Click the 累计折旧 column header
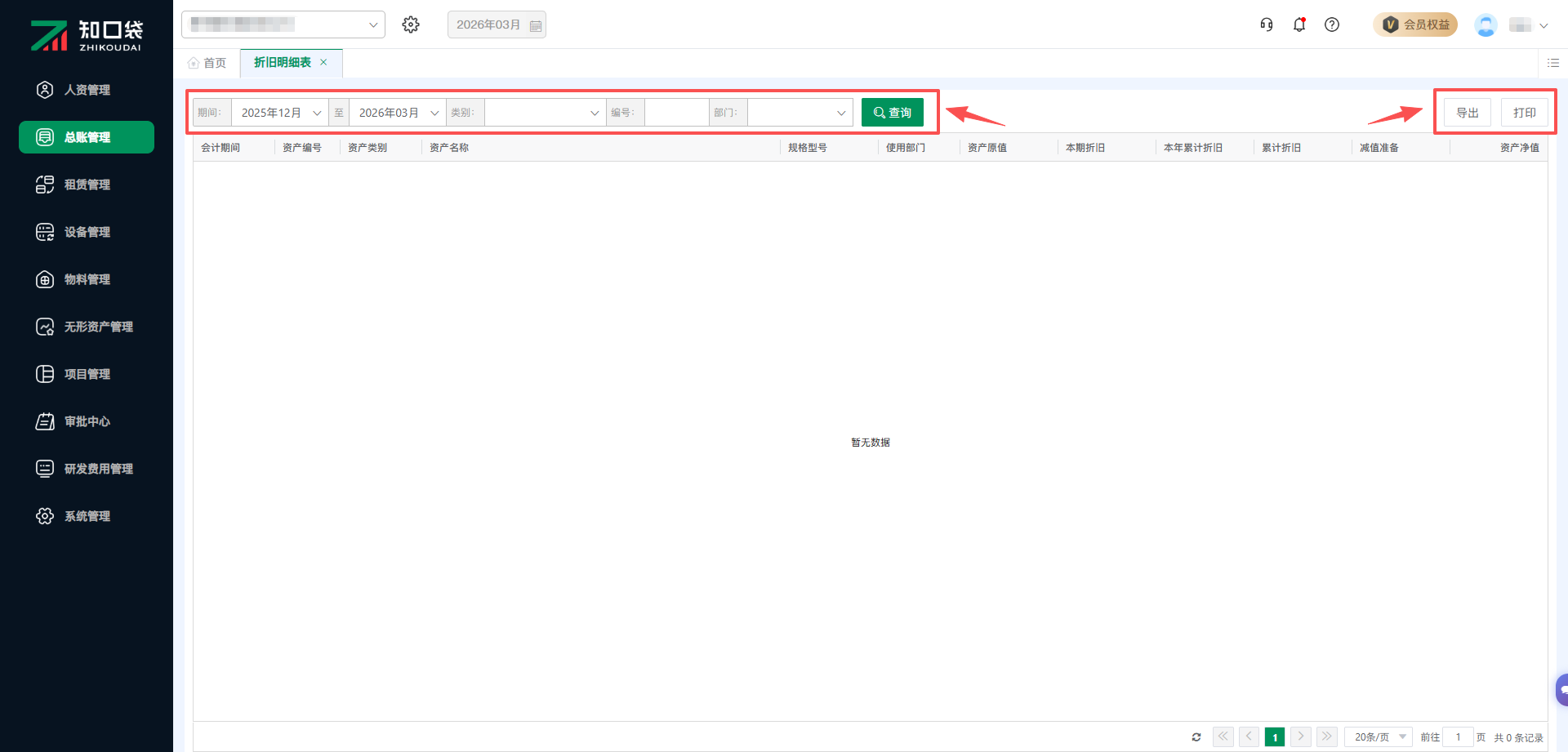This screenshot has width=1568, height=752. coord(1281,148)
